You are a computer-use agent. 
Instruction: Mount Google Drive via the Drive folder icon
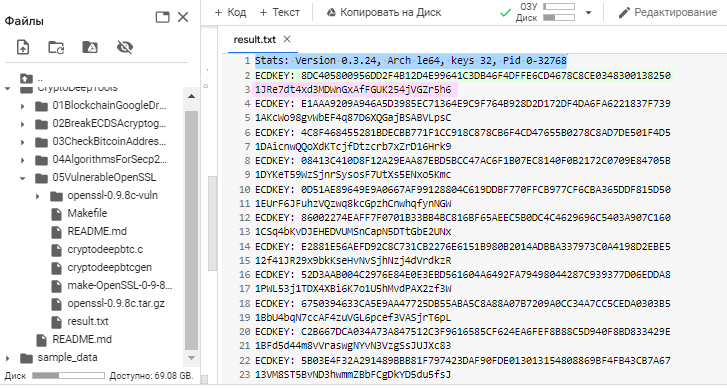[x=90, y=47]
